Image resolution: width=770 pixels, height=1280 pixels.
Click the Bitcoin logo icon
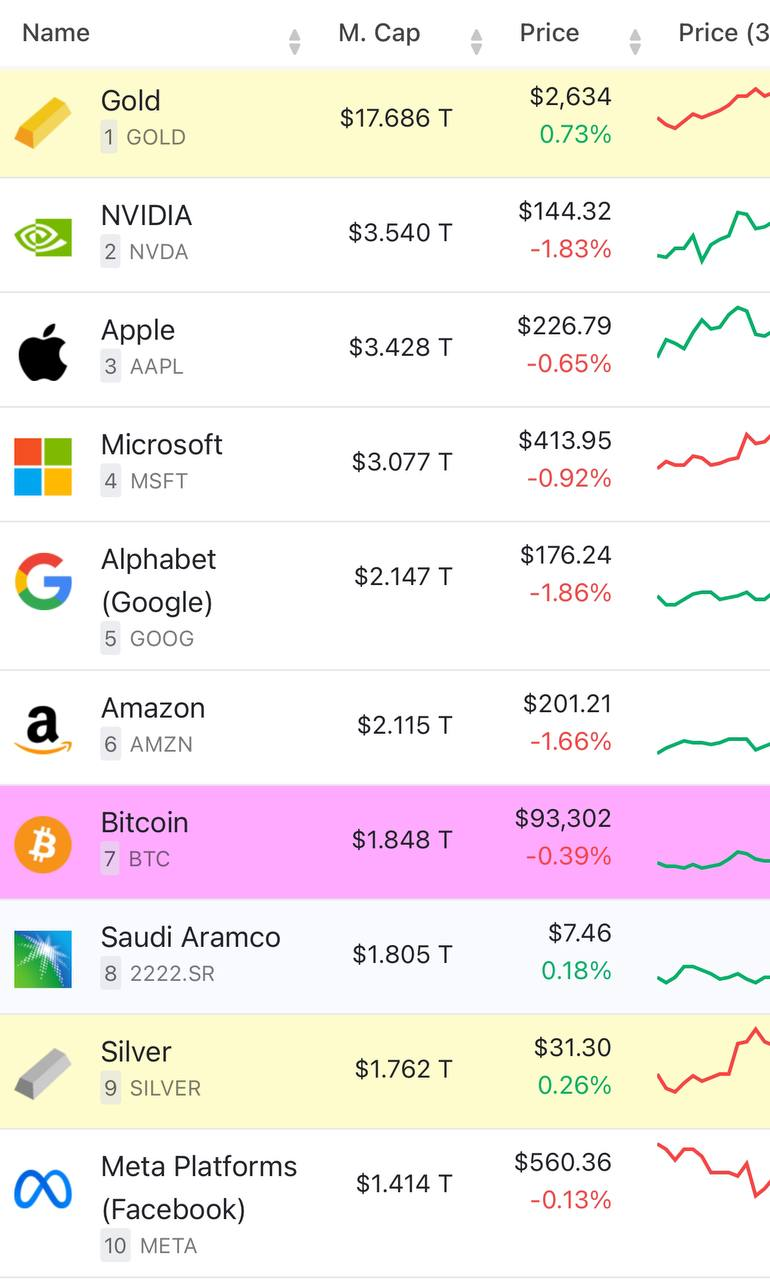[x=43, y=844]
